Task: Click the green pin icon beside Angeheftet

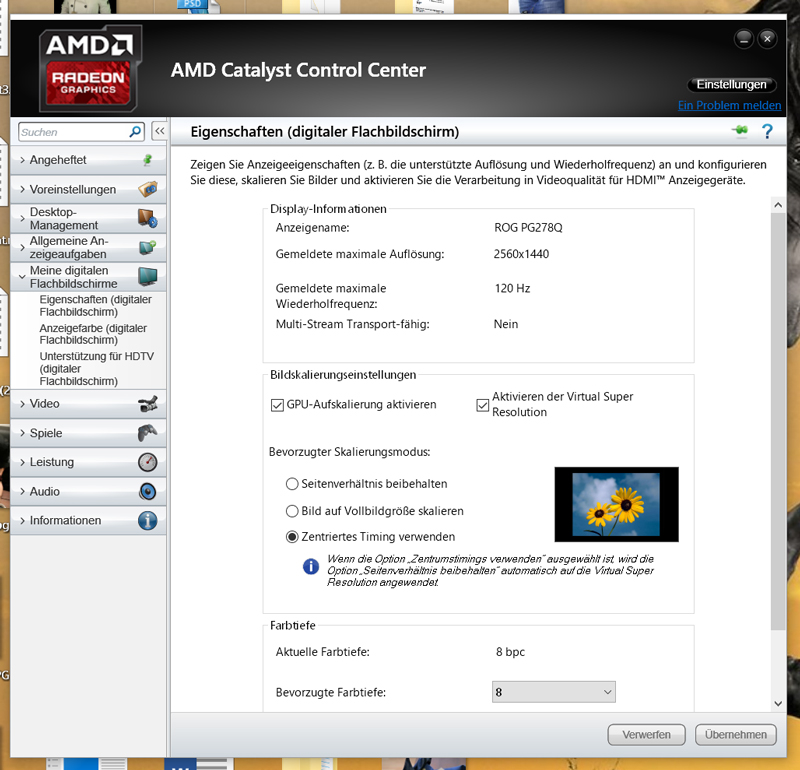Action: (147, 160)
